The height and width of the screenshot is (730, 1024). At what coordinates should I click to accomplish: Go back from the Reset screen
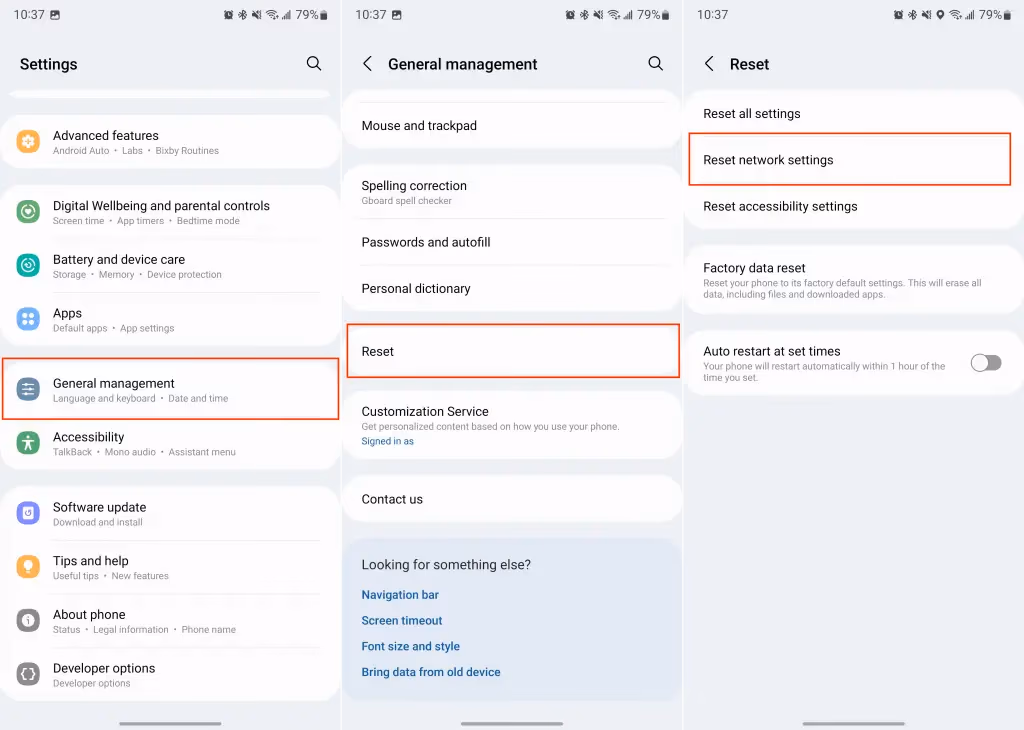point(708,63)
